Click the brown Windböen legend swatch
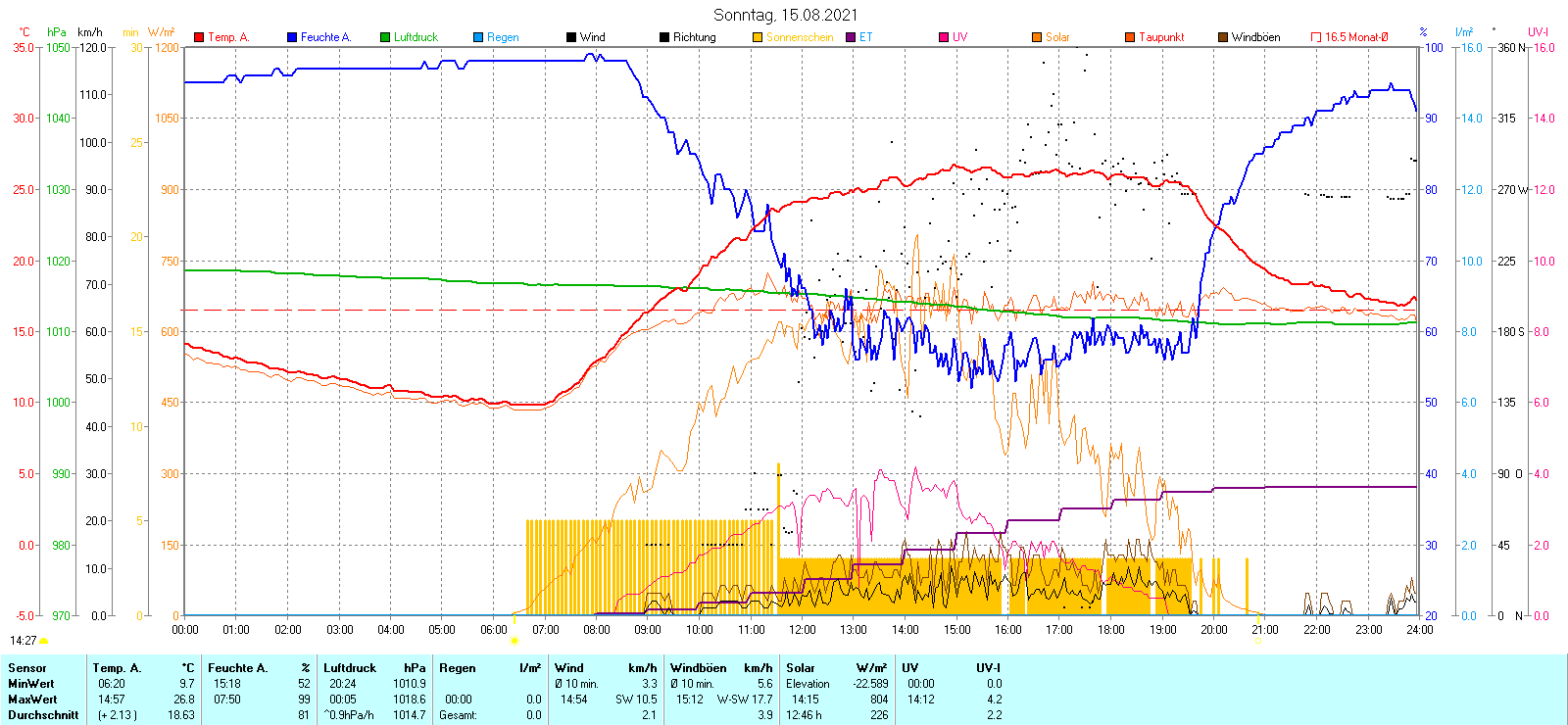The width and height of the screenshot is (1568, 725). pyautogui.click(x=1223, y=37)
